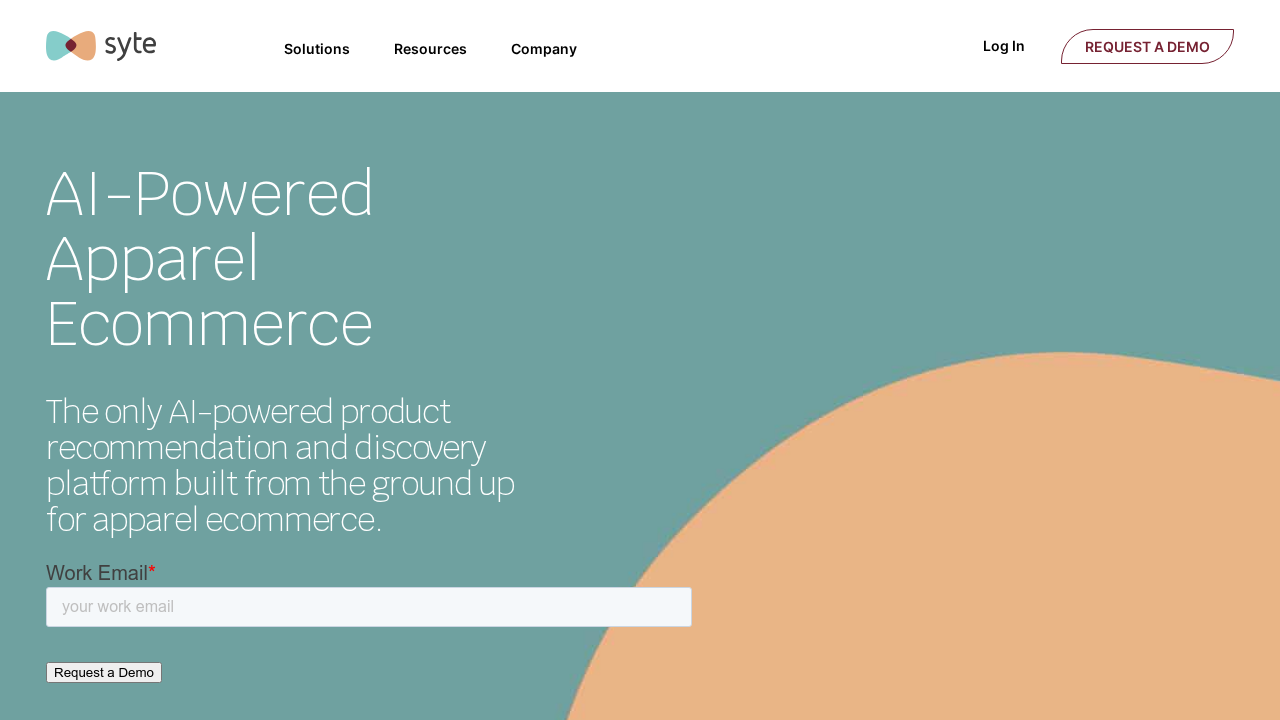Open the Company navigation menu

click(543, 49)
